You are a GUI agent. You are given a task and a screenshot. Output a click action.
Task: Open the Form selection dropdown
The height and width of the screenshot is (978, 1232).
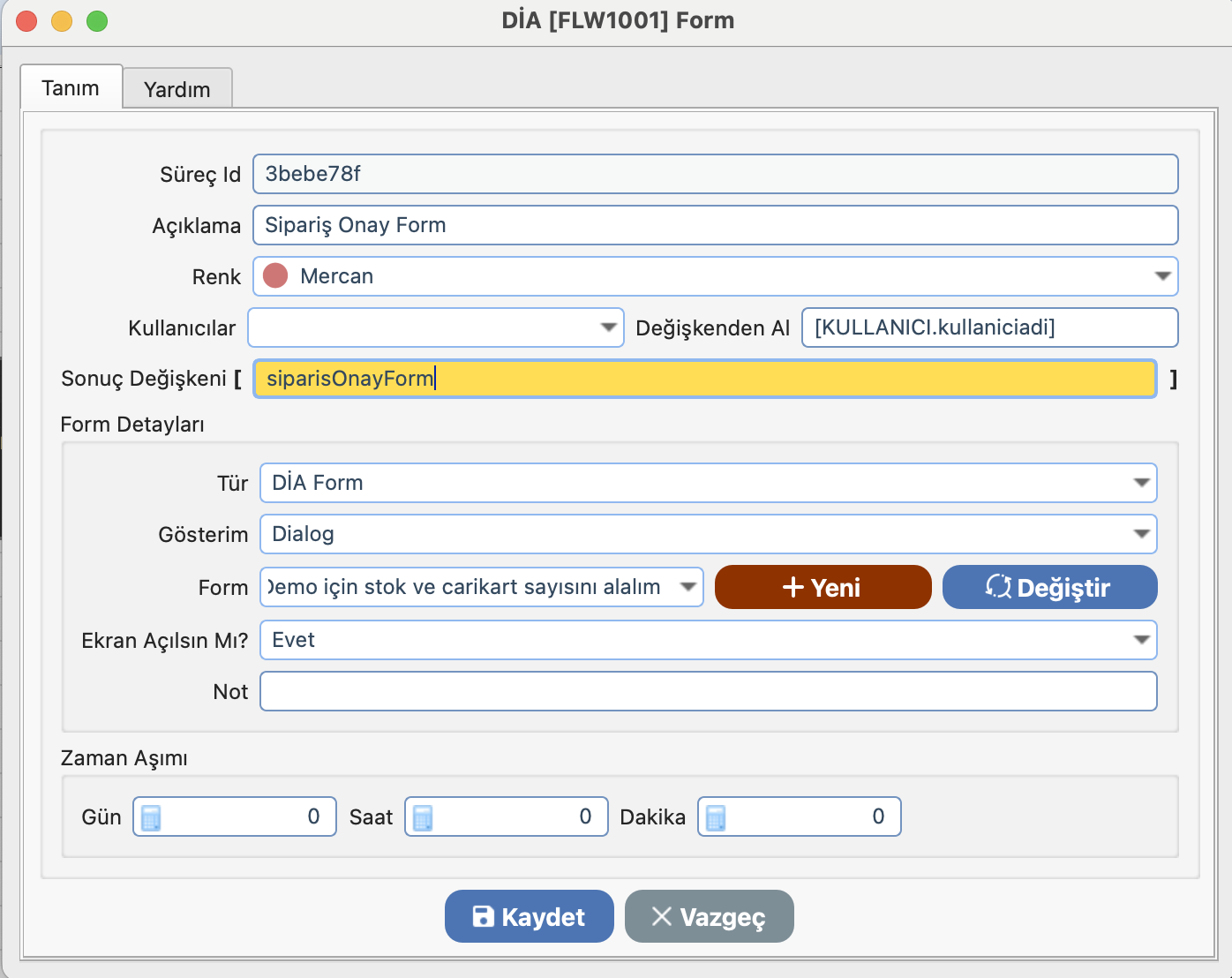[x=687, y=587]
